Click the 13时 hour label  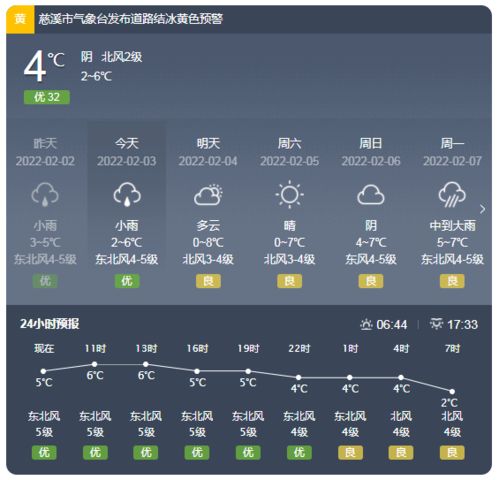146,349
